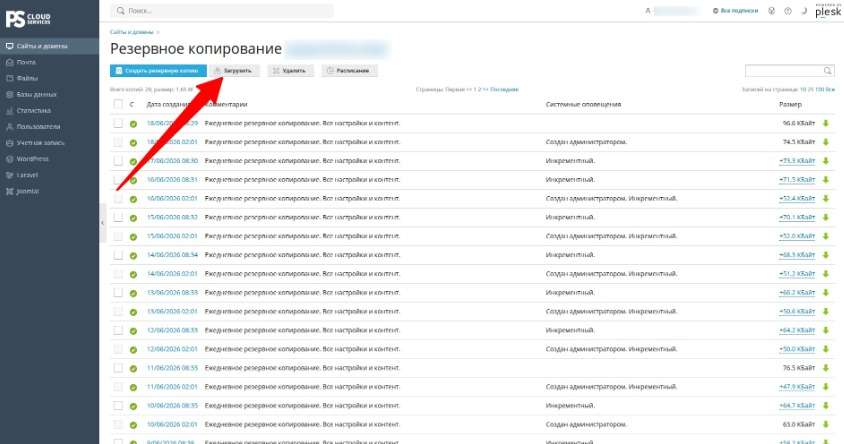
Task: Click the Создать резервную копию button
Action: tap(158, 71)
